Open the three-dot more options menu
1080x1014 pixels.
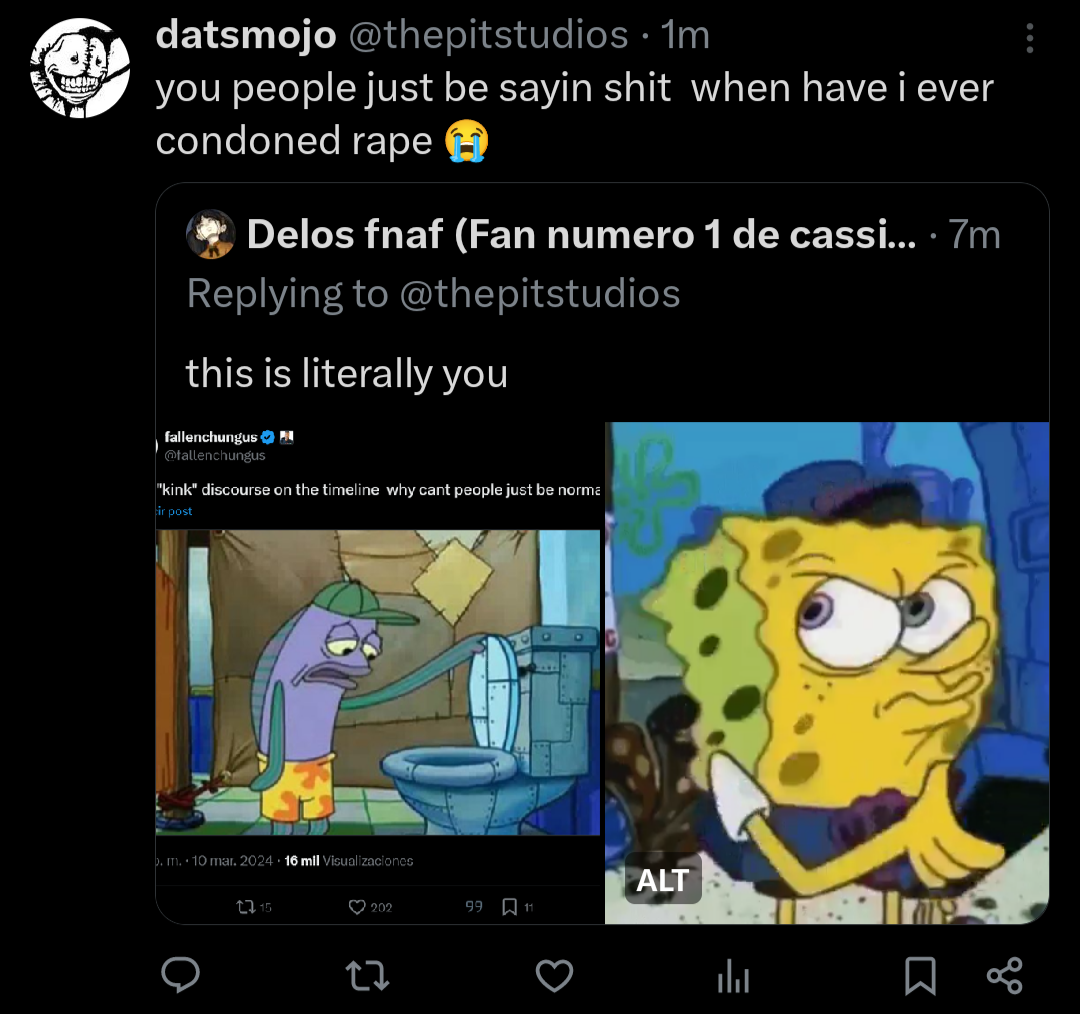coord(1030,39)
